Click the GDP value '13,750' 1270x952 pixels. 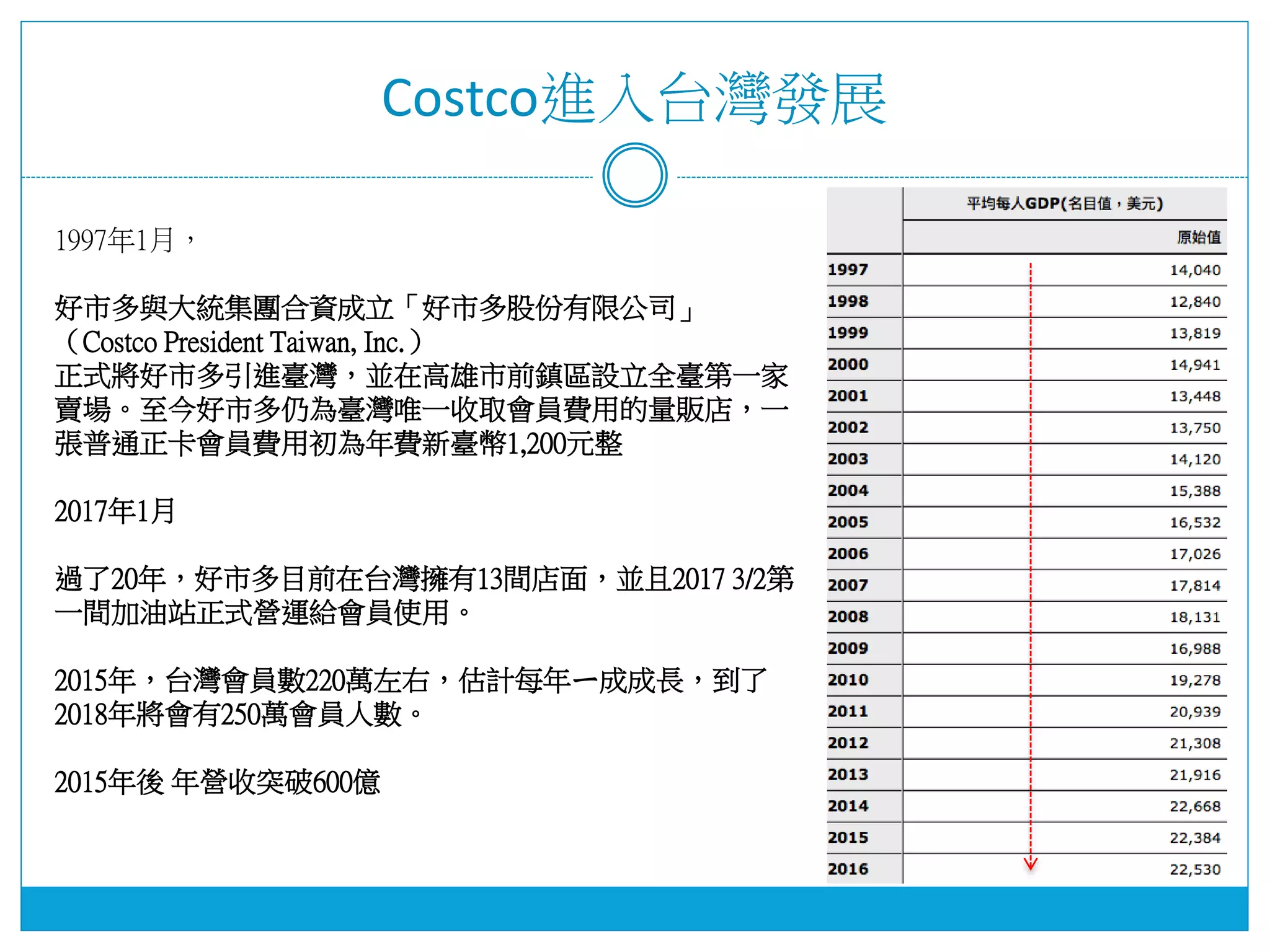click(1195, 428)
